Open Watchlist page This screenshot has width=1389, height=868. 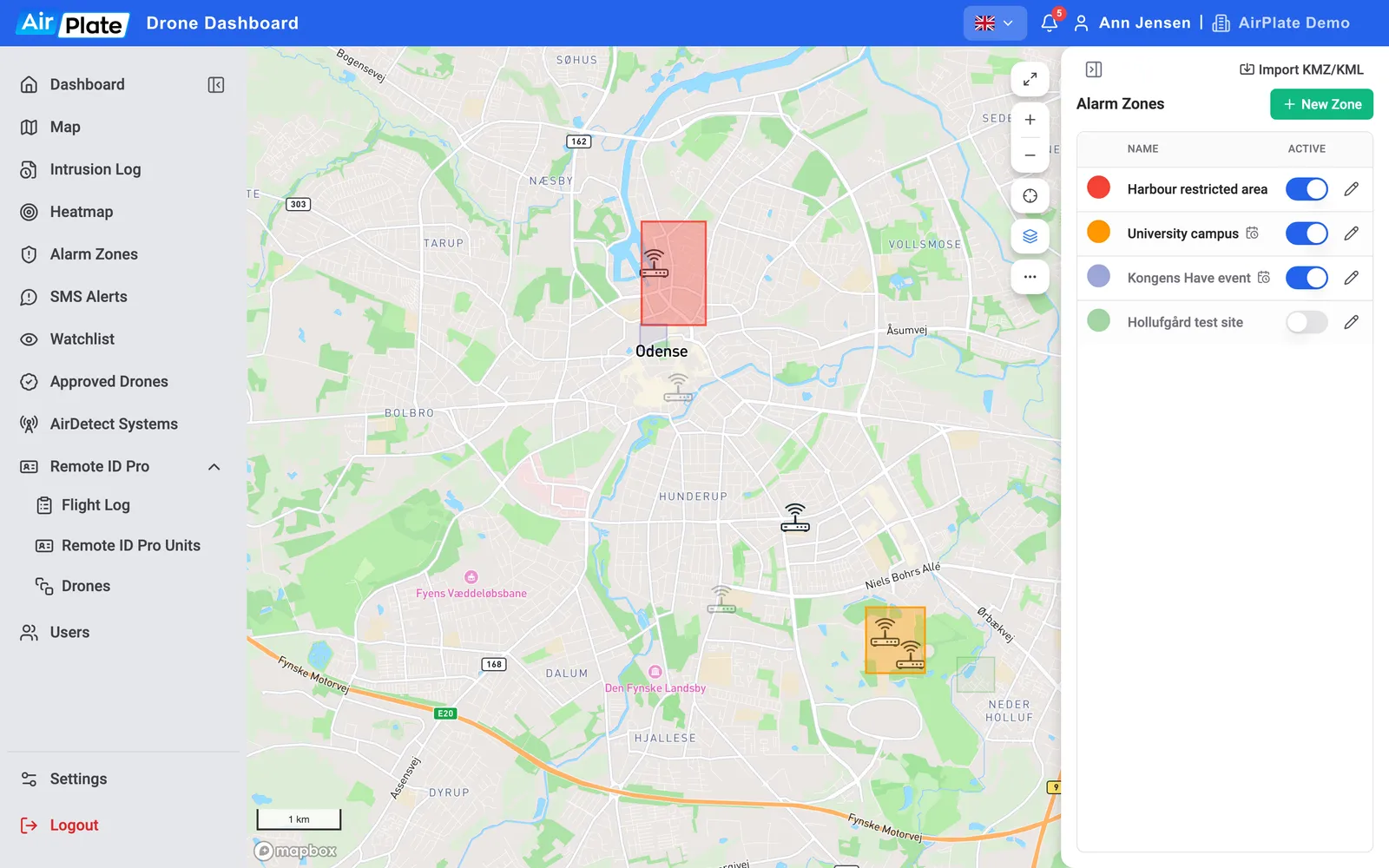pyautogui.click(x=82, y=339)
